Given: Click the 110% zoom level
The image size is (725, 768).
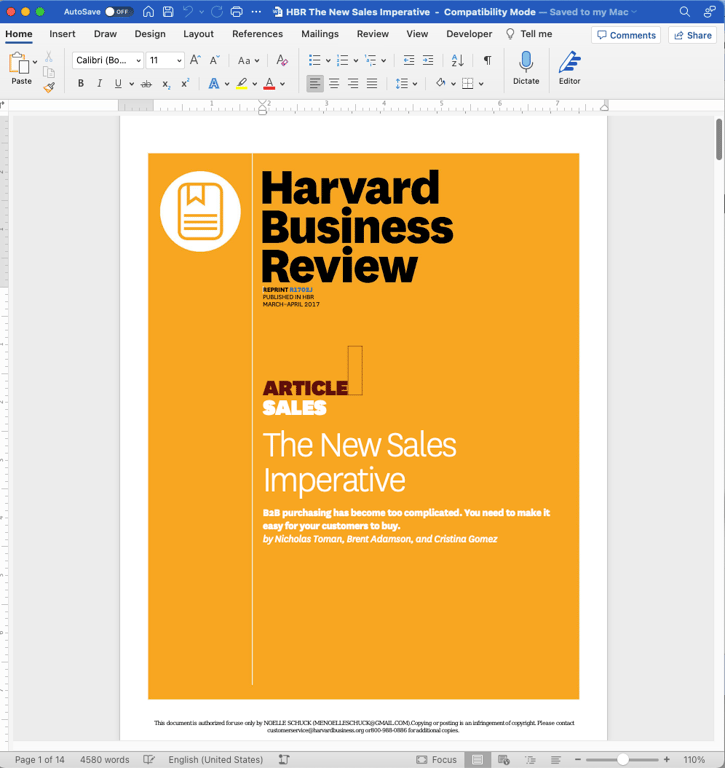Looking at the screenshot, I should [694, 759].
